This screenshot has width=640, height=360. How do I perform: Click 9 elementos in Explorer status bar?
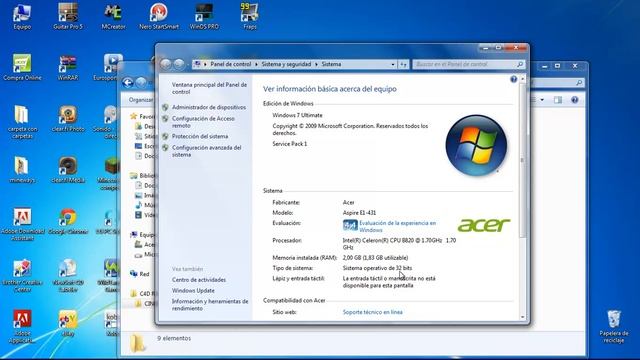click(174, 338)
